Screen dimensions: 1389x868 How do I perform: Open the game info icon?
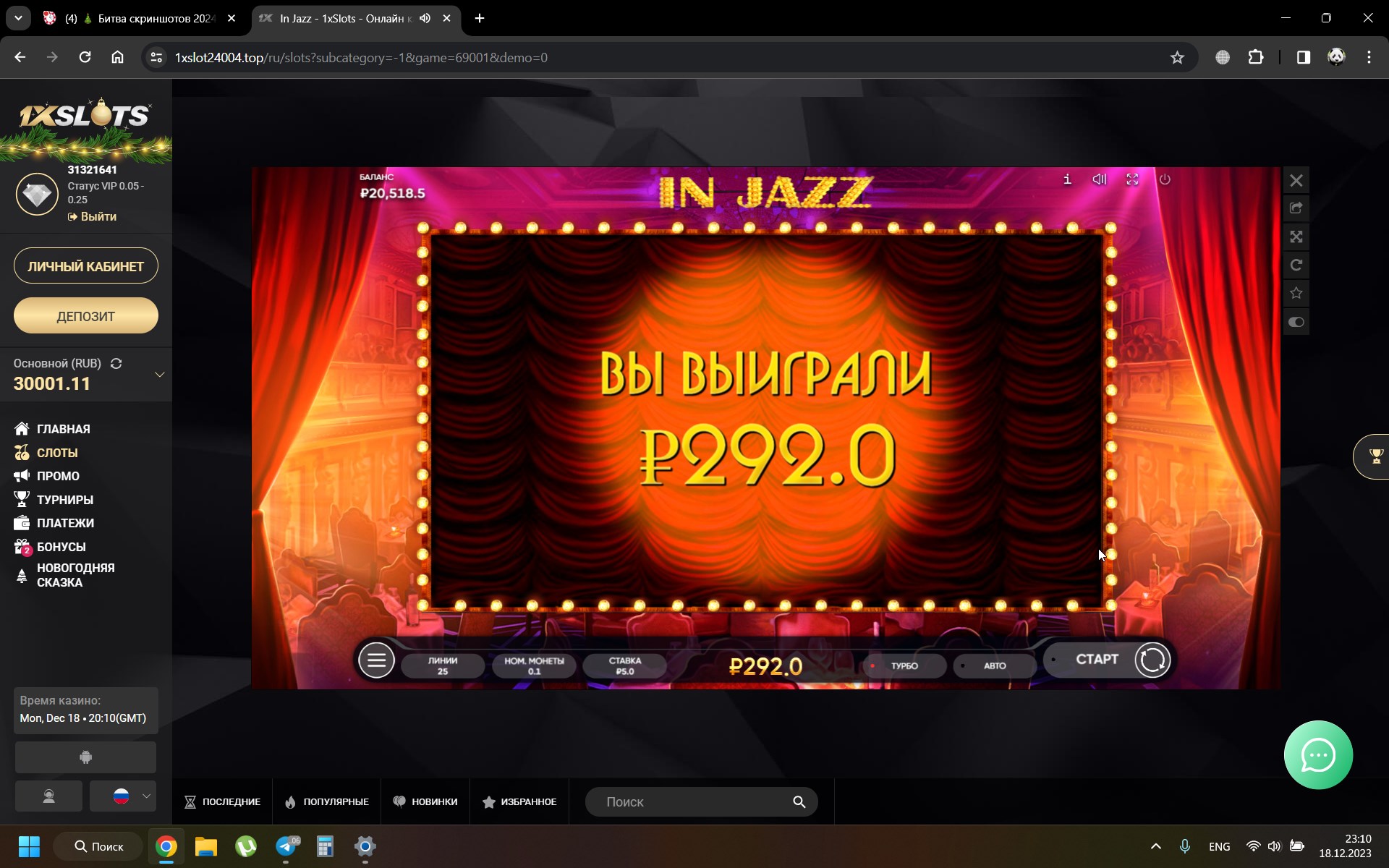(1067, 179)
